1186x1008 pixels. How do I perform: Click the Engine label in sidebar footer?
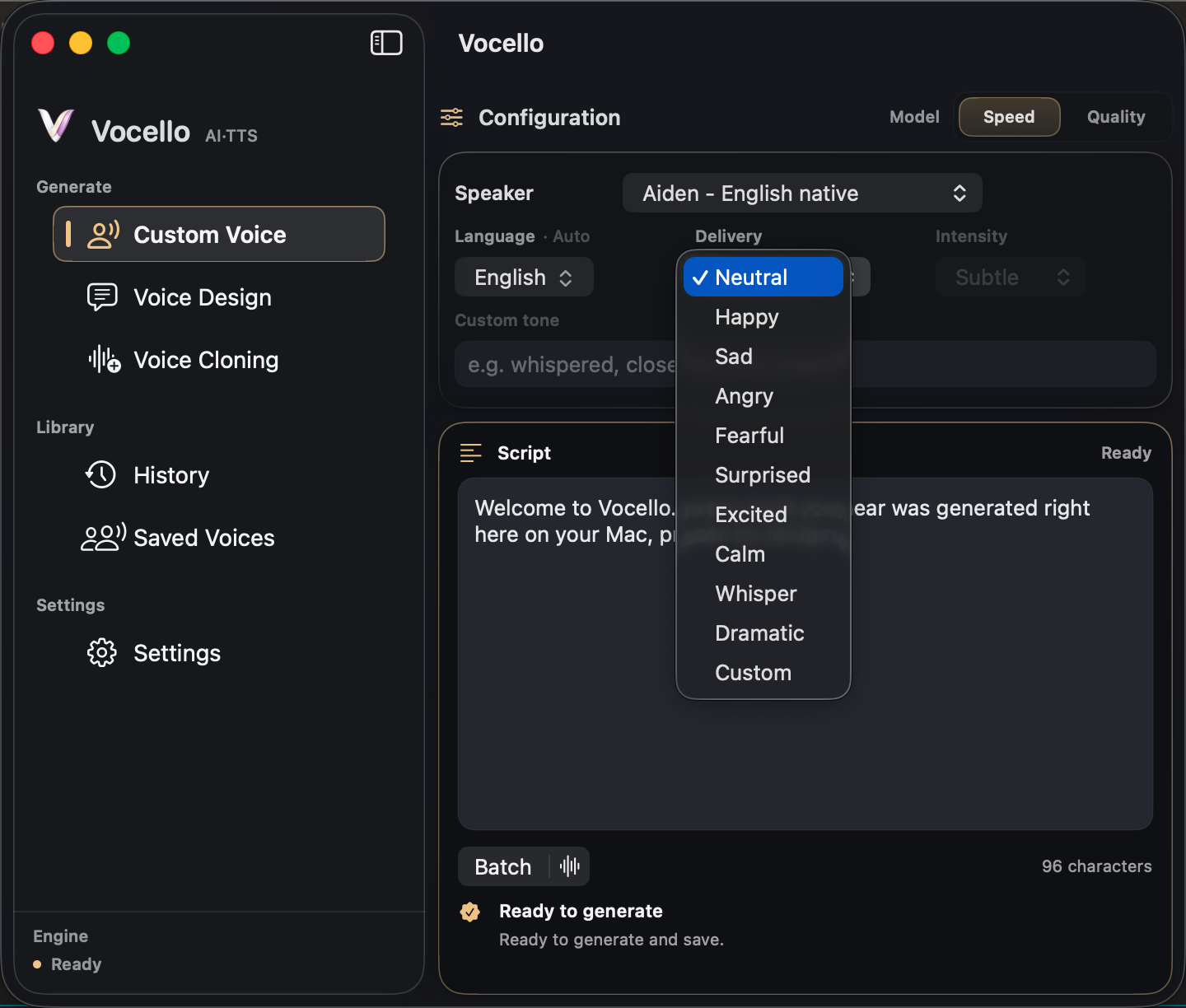tap(60, 936)
